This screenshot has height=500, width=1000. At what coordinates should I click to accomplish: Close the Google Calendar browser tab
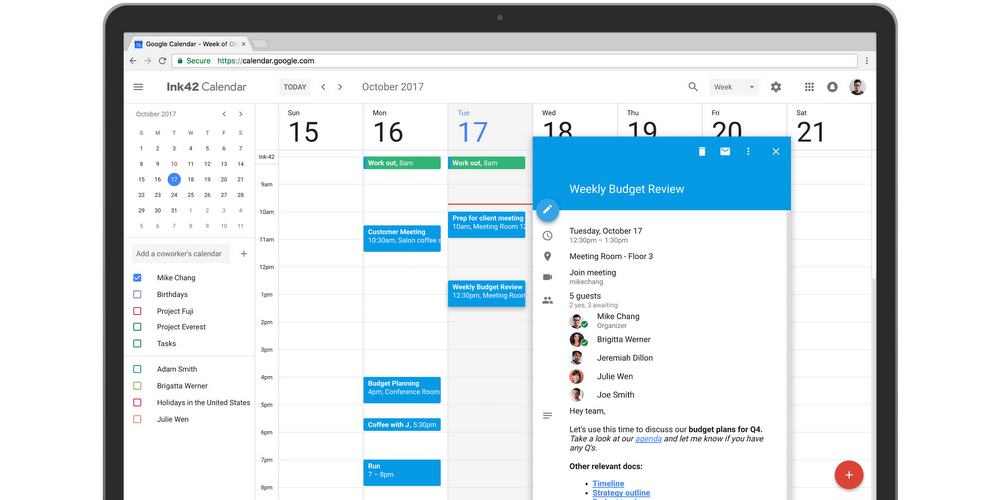(x=243, y=44)
